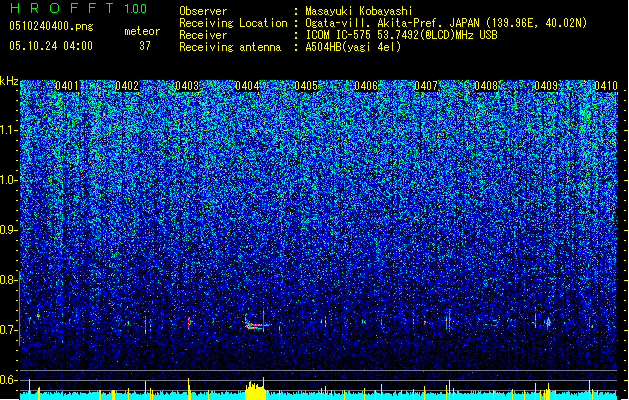Click time marker 0407
629x400 pixels.
(426, 86)
